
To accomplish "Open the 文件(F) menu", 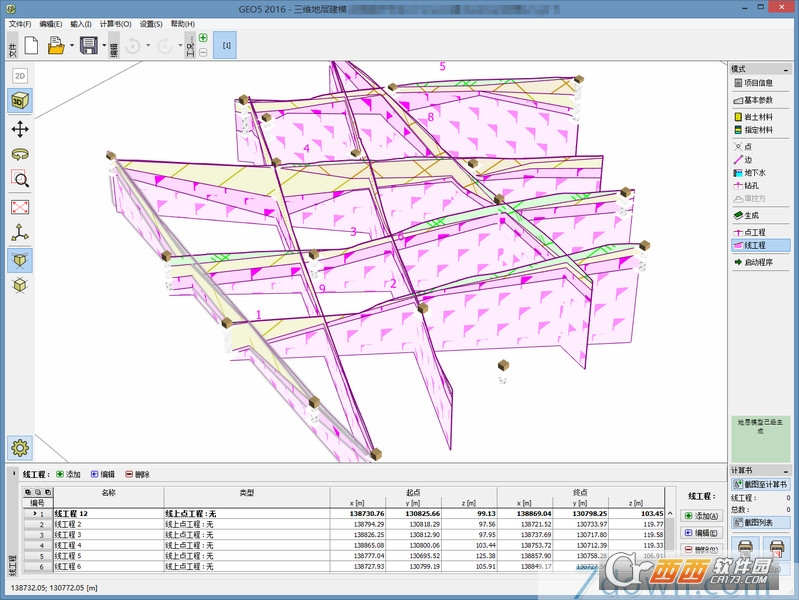I will [20, 24].
